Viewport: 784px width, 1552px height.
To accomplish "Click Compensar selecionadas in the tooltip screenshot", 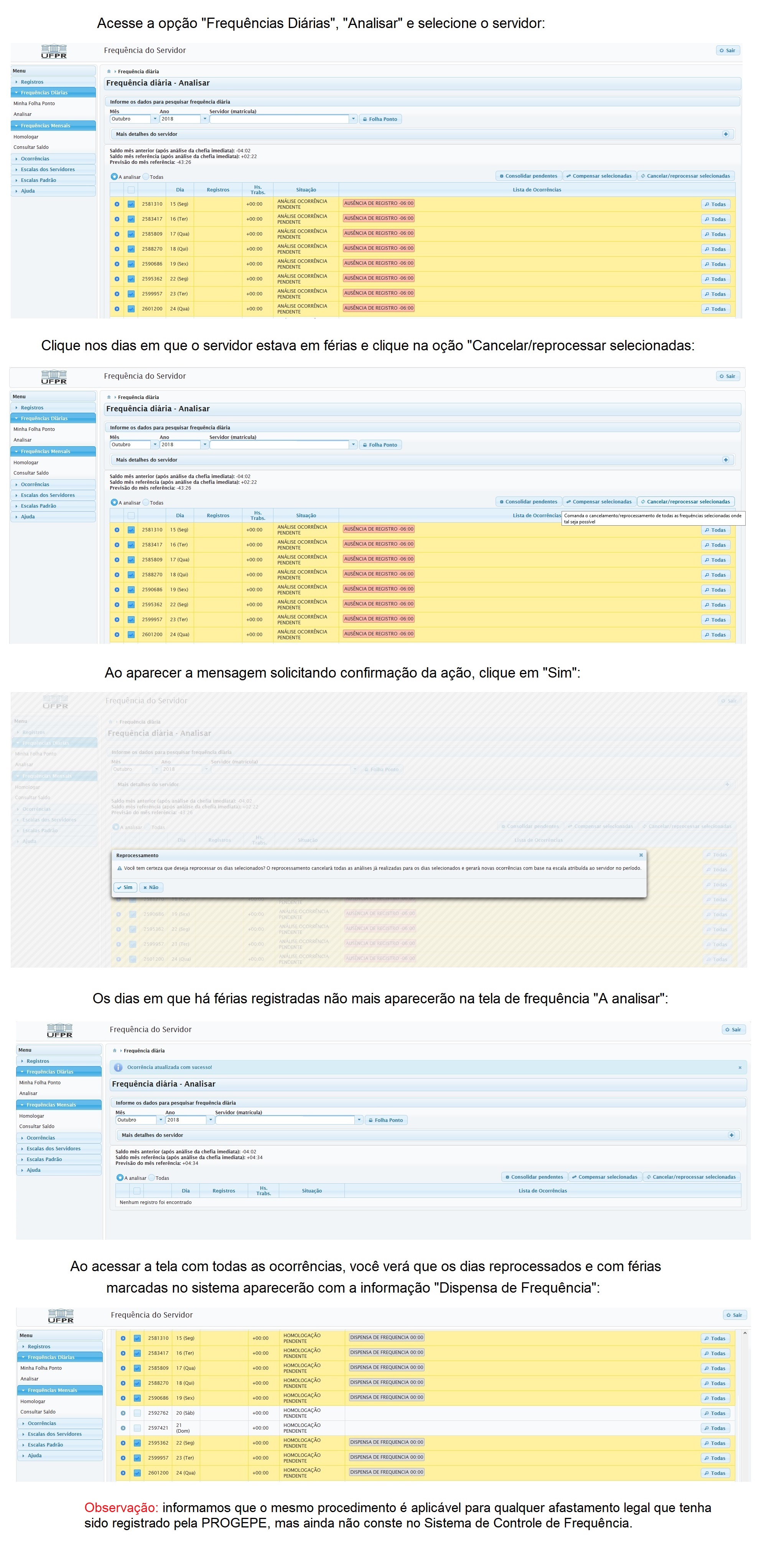I will point(599,501).
